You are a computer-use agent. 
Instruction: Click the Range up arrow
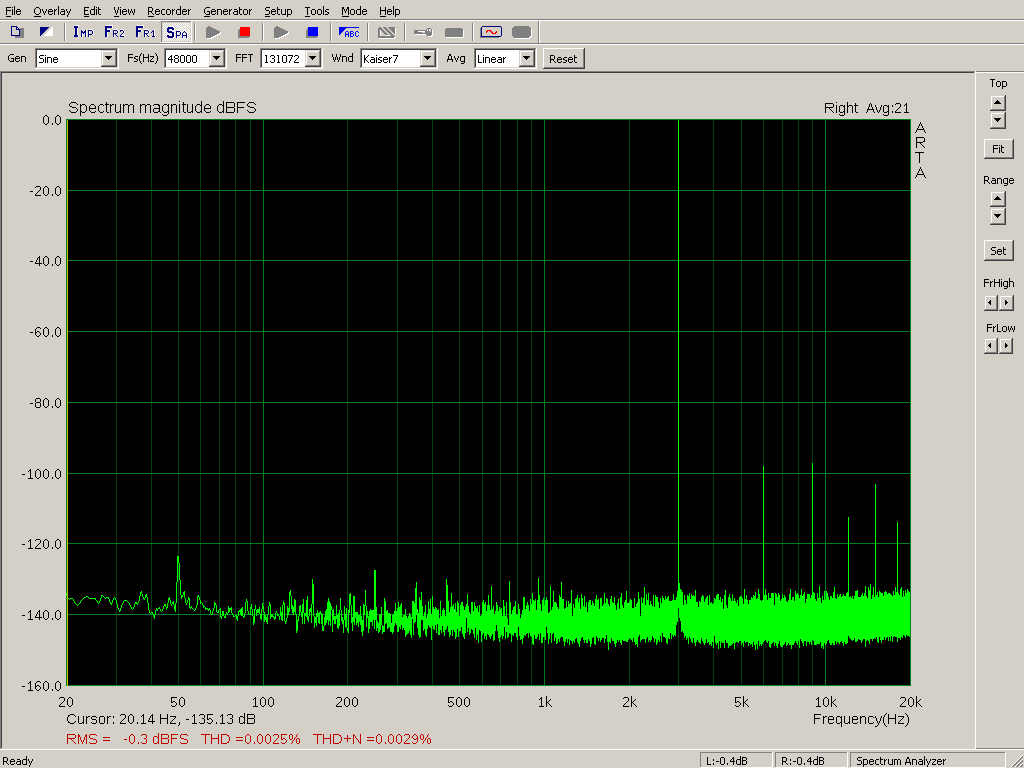pos(997,199)
